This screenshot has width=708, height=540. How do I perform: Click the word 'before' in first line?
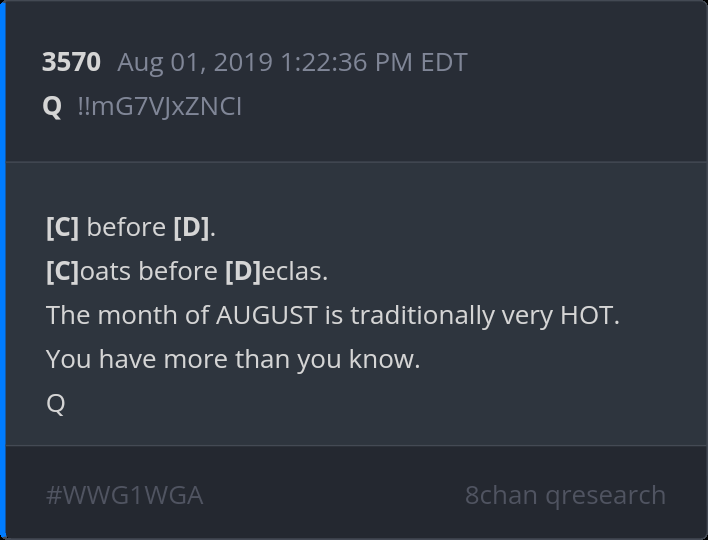tap(126, 227)
